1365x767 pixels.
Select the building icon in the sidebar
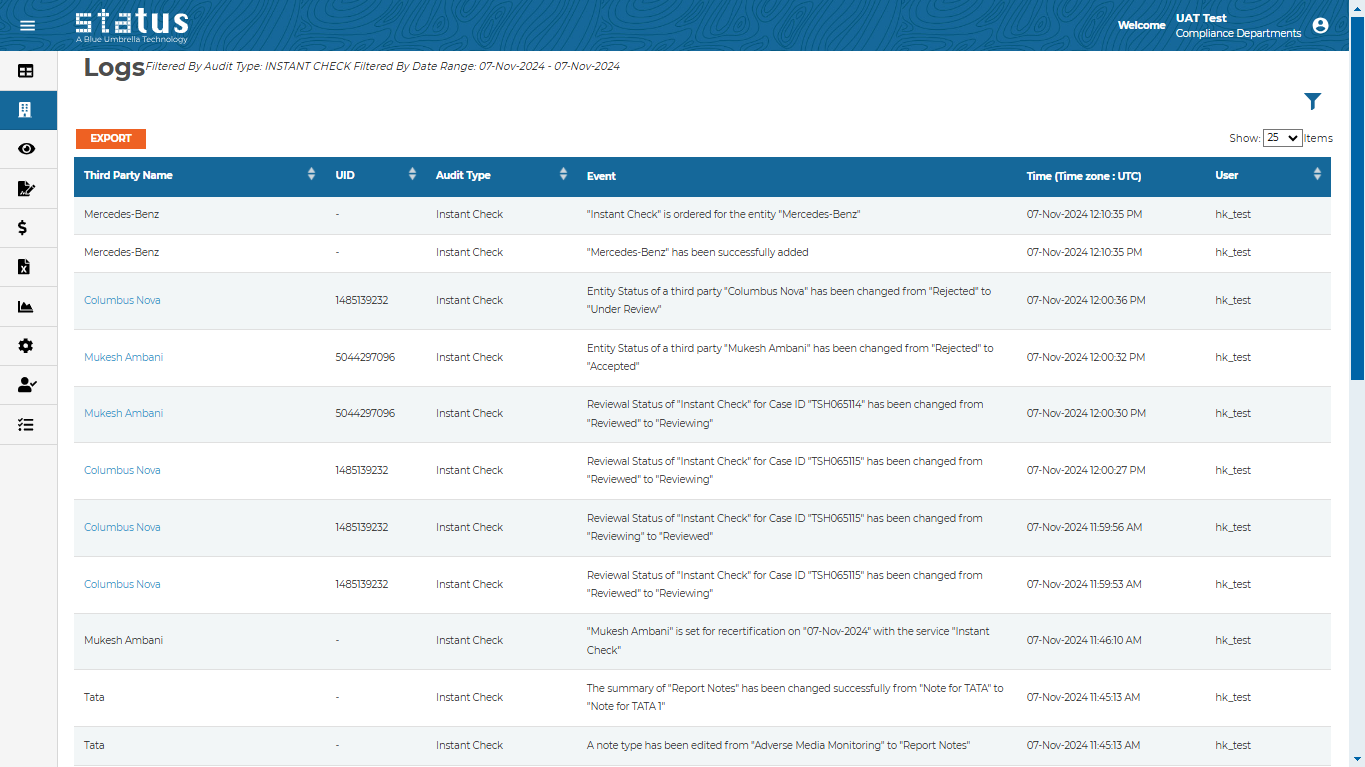tap(26, 110)
